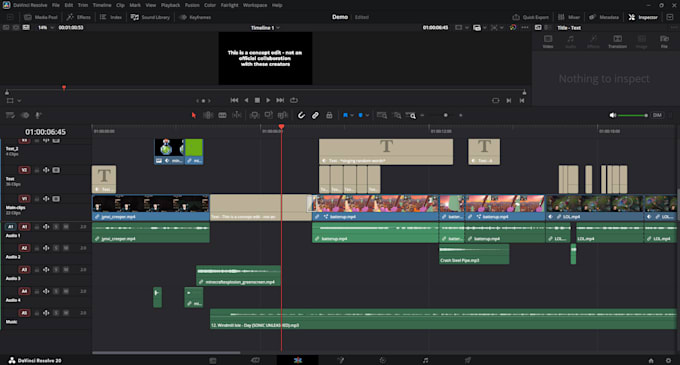Click the Detail Zoom icon
The width and height of the screenshot is (680, 365).
point(397,115)
